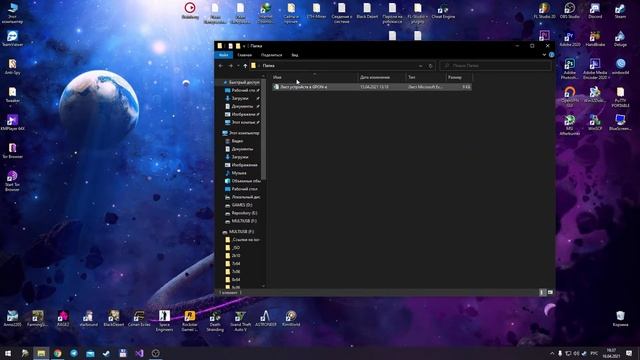This screenshot has width=640, height=360.
Task: Open Tor Browser desktop shortcut
Action: click(x=12, y=151)
